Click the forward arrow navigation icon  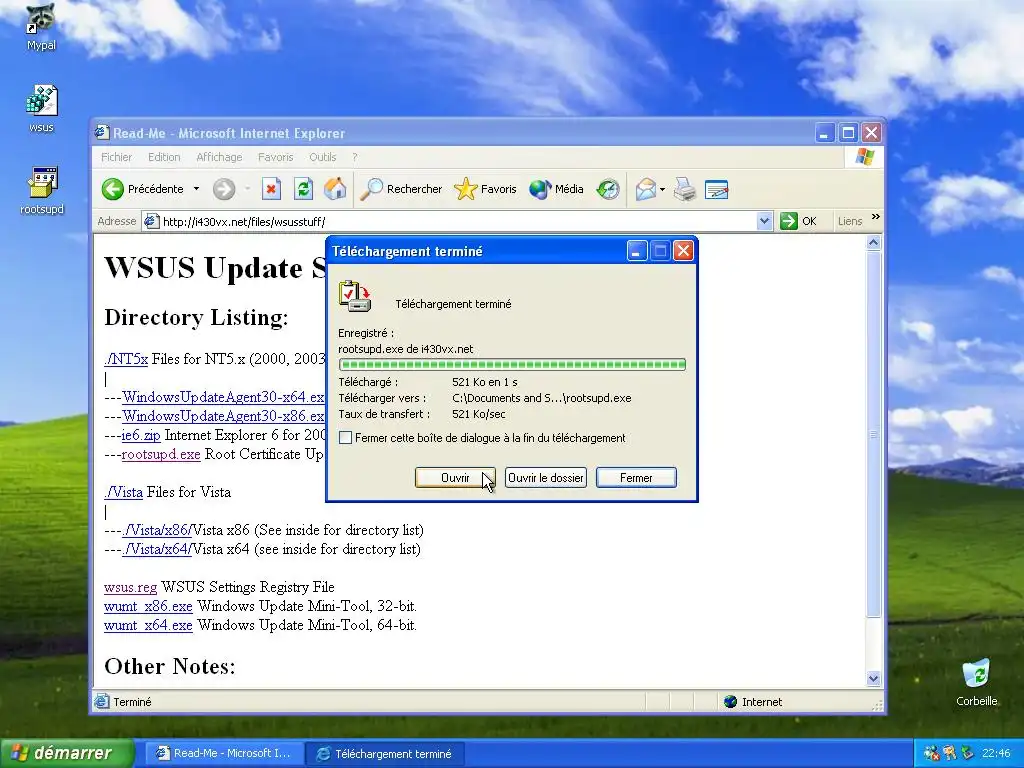click(x=224, y=189)
